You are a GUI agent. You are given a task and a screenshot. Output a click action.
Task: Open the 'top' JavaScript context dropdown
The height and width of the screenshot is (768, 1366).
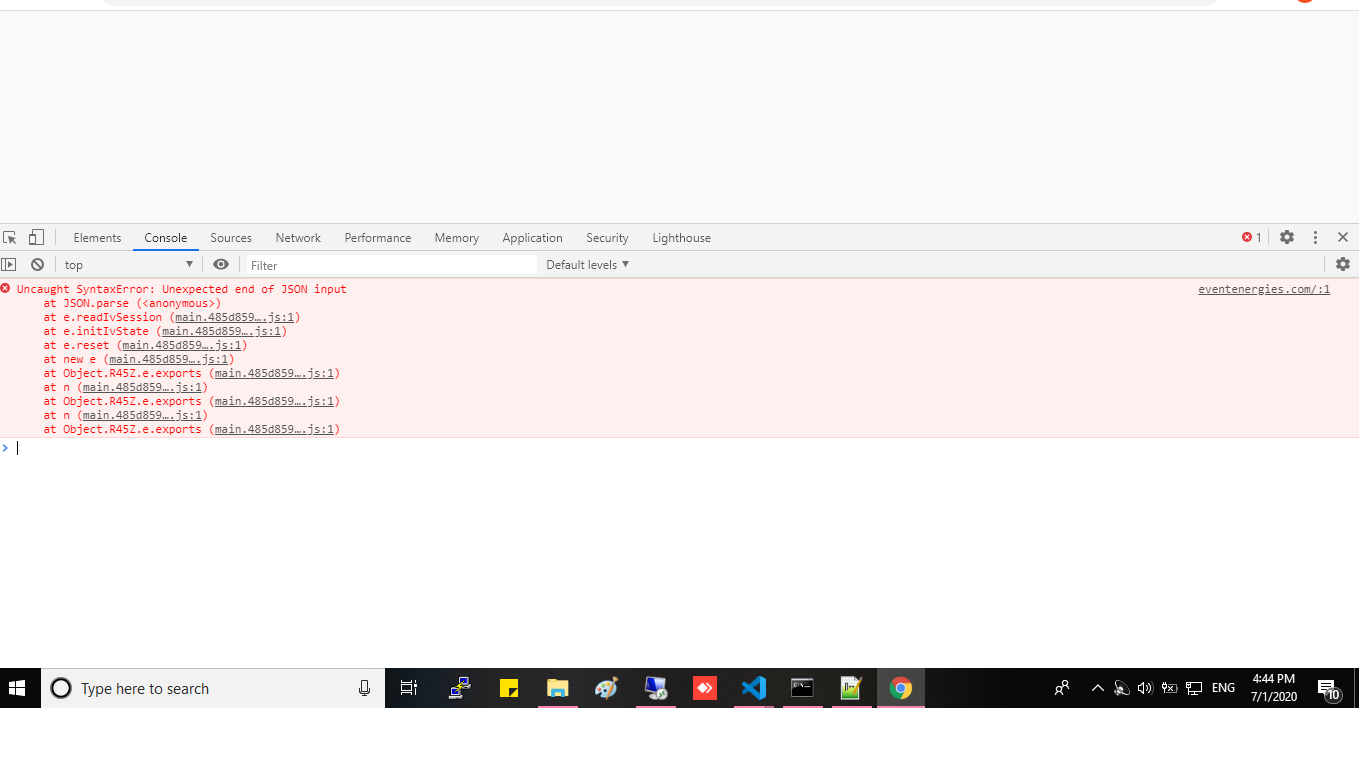129,265
